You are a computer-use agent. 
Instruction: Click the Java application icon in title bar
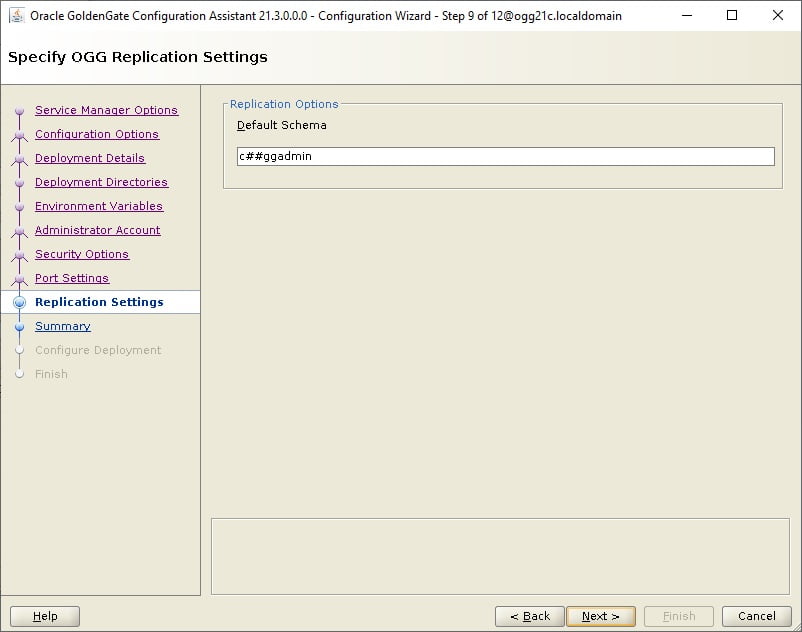click(x=17, y=15)
